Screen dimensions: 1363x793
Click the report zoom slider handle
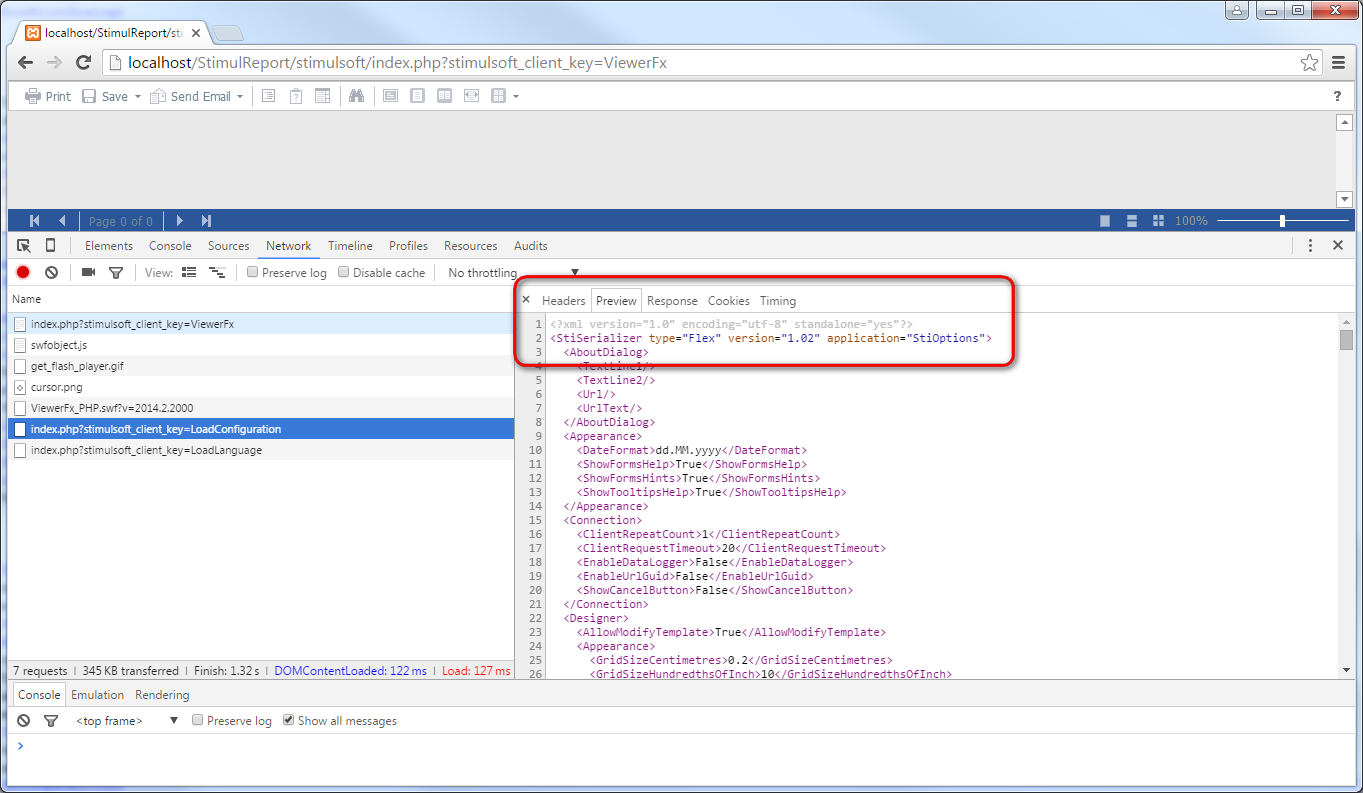tap(1282, 221)
